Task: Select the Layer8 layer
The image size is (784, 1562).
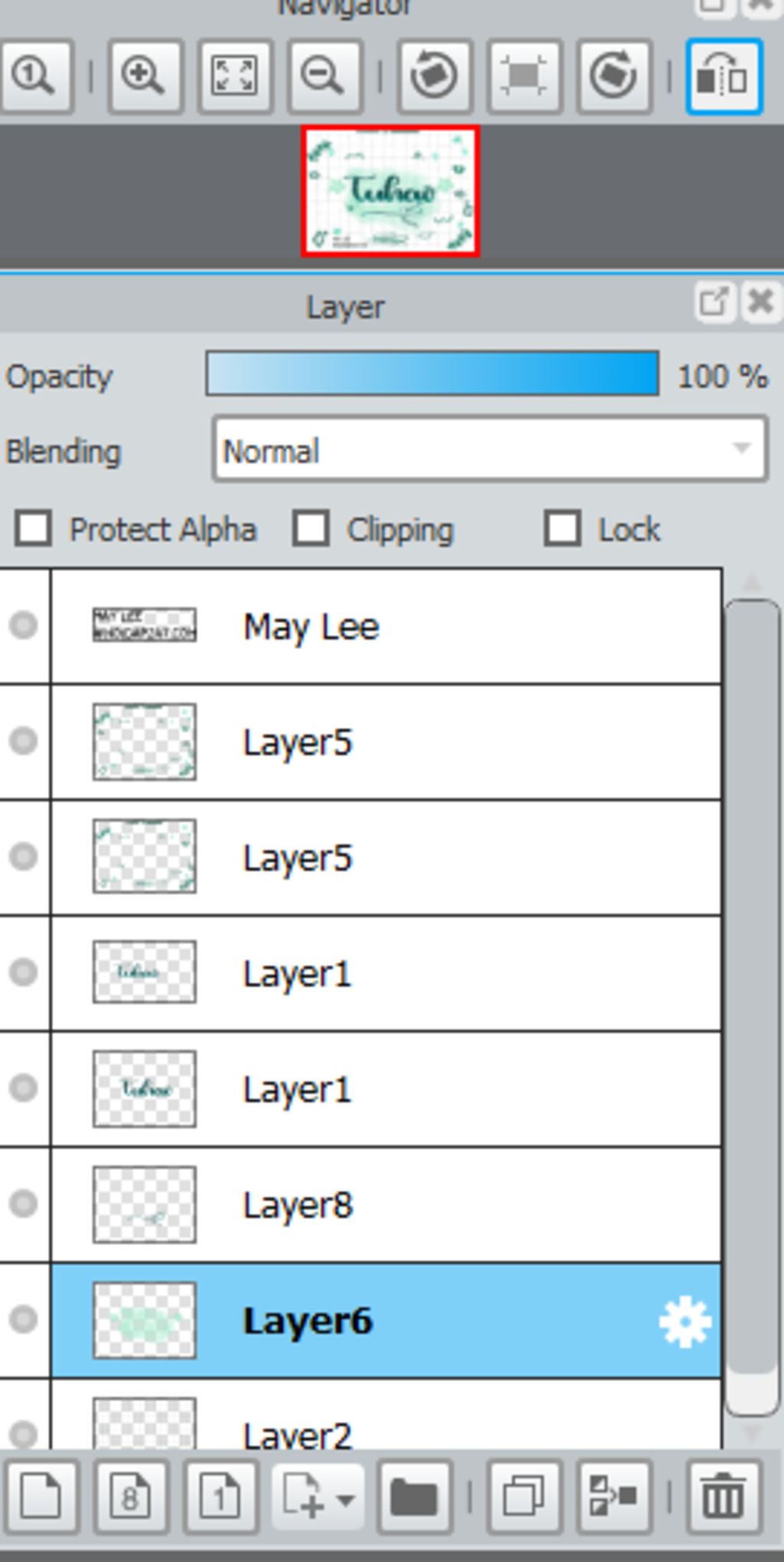Action: pos(383,1205)
